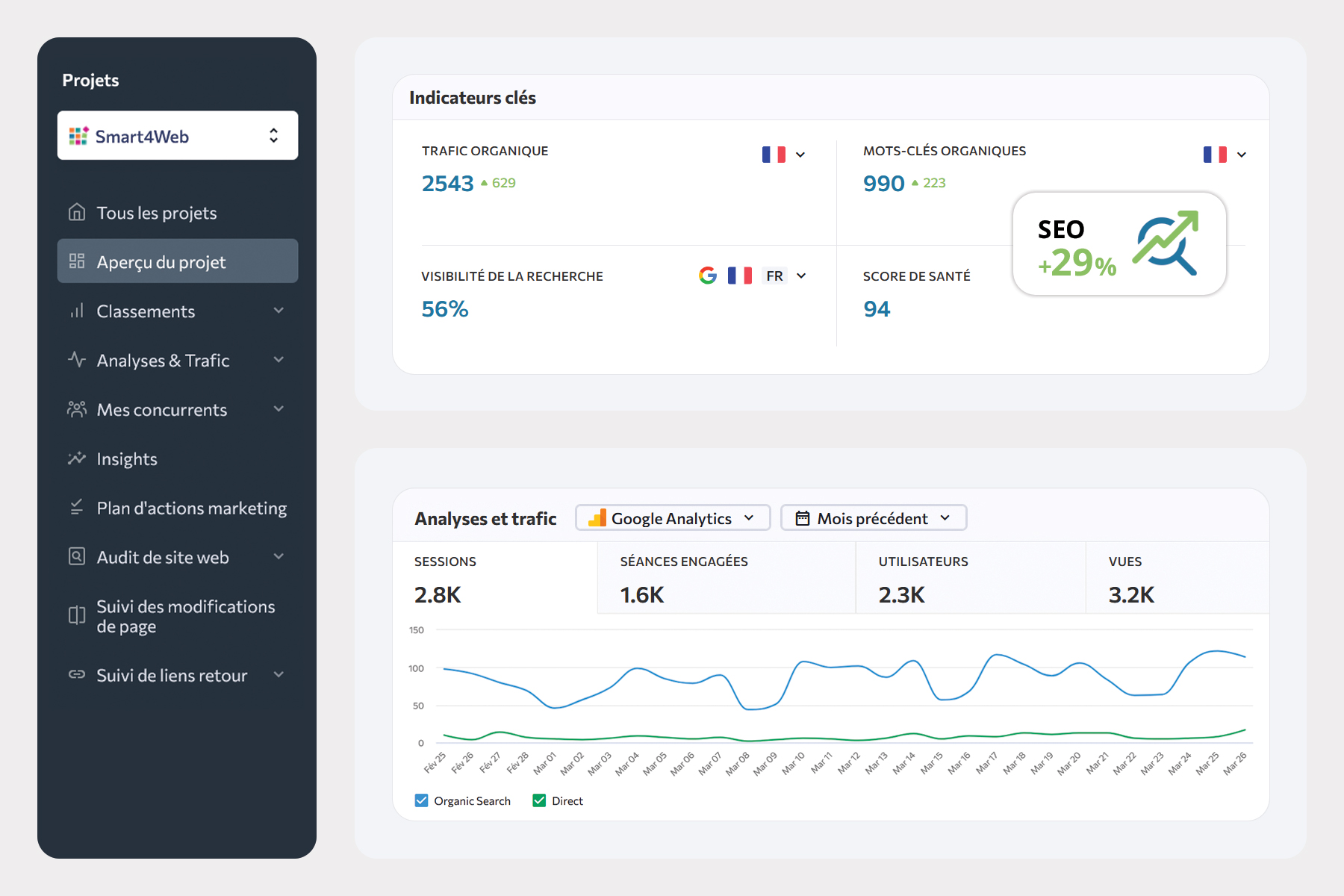The image size is (1344, 896).
Task: Uncheck the Organic Search checkbox
Action: click(x=422, y=800)
